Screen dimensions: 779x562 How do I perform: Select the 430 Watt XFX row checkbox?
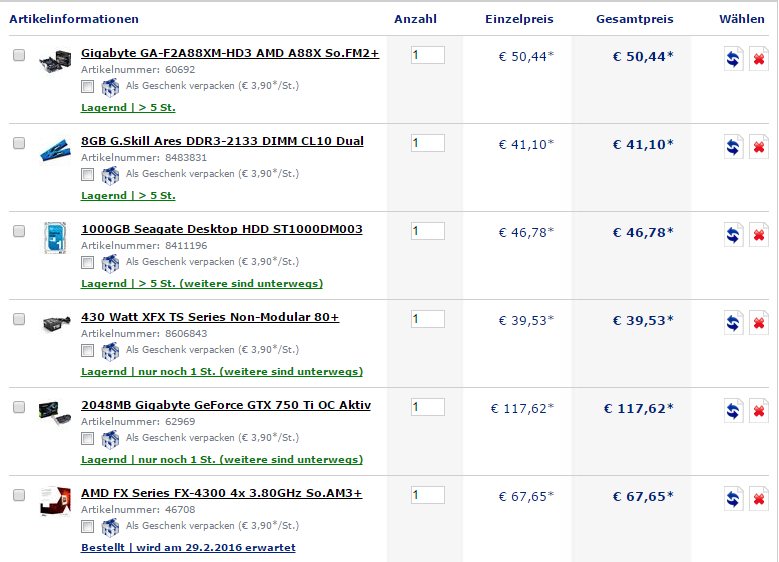[x=19, y=319]
